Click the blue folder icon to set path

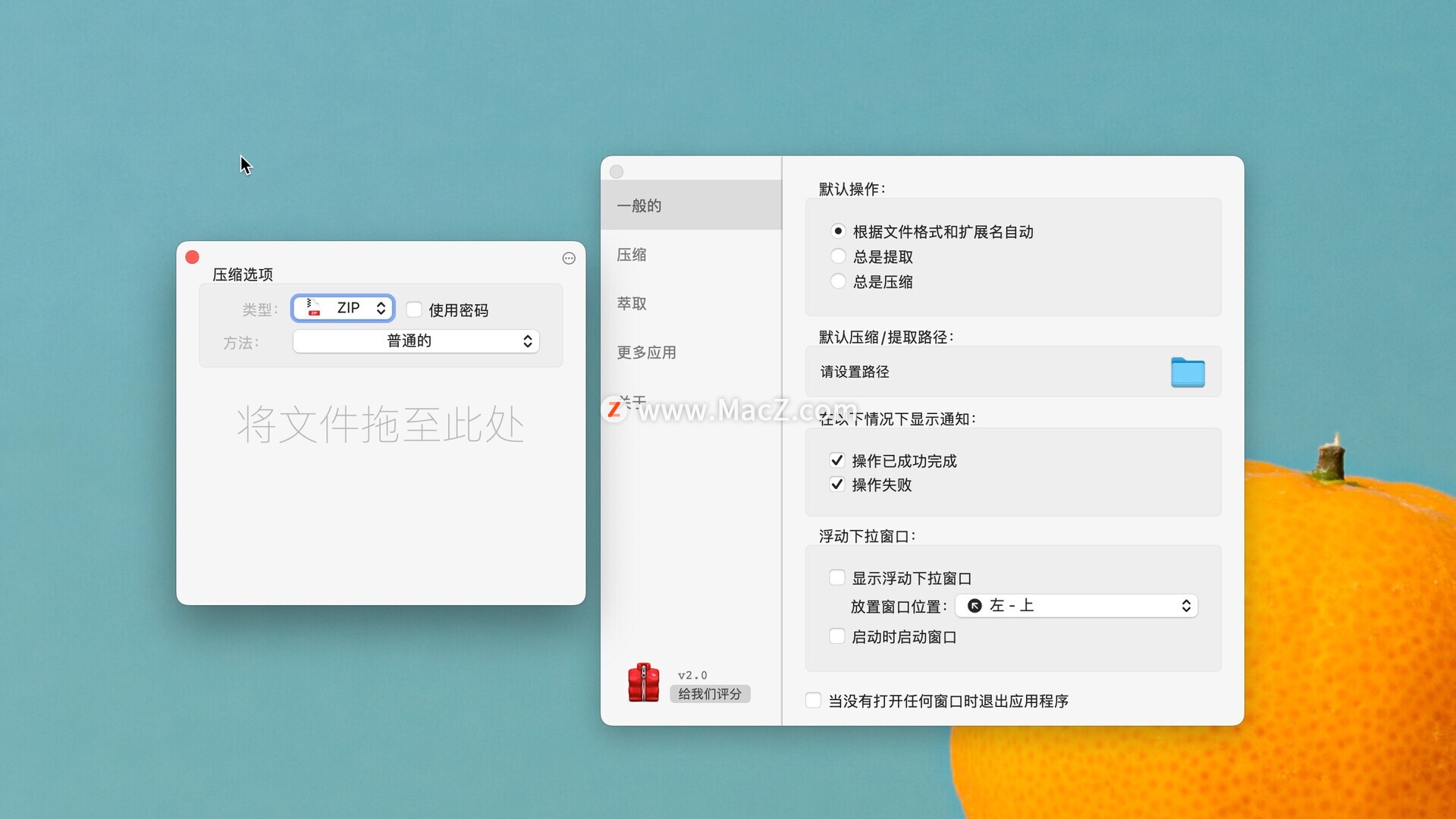(x=1188, y=372)
